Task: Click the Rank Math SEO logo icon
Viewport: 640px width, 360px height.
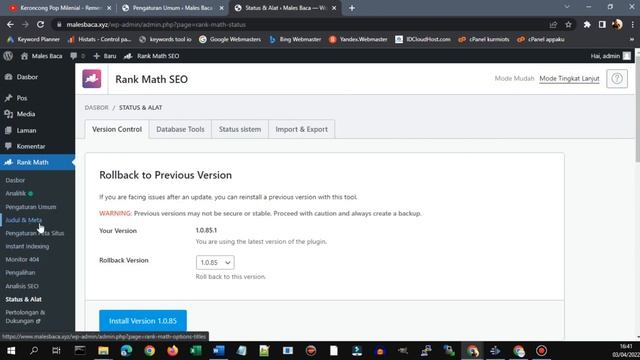Action: click(92, 79)
